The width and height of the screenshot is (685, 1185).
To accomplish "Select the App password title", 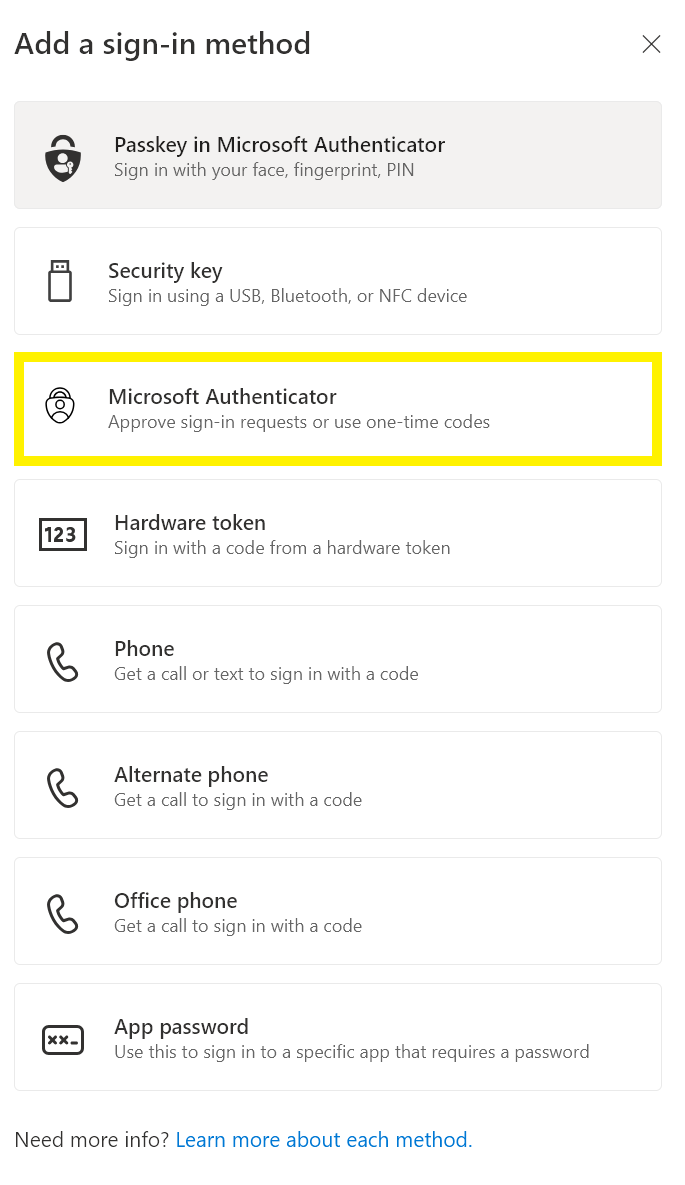I will [x=181, y=1027].
